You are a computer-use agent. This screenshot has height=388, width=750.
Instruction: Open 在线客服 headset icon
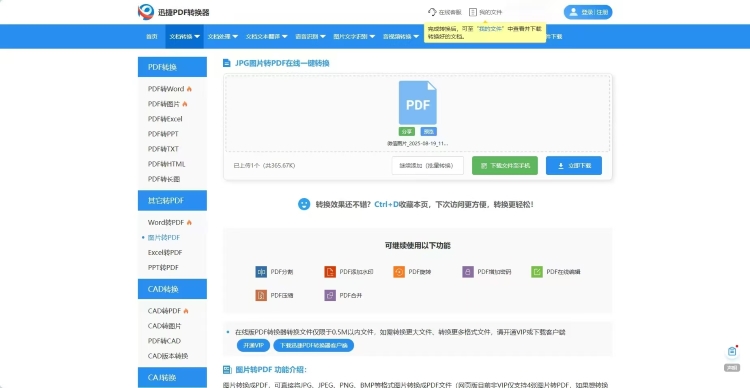click(x=432, y=12)
